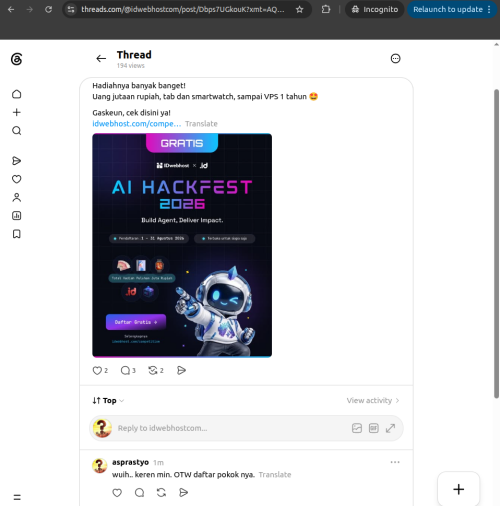500x506 pixels.
Task: Open Profile icon in sidebar
Action: point(16,197)
